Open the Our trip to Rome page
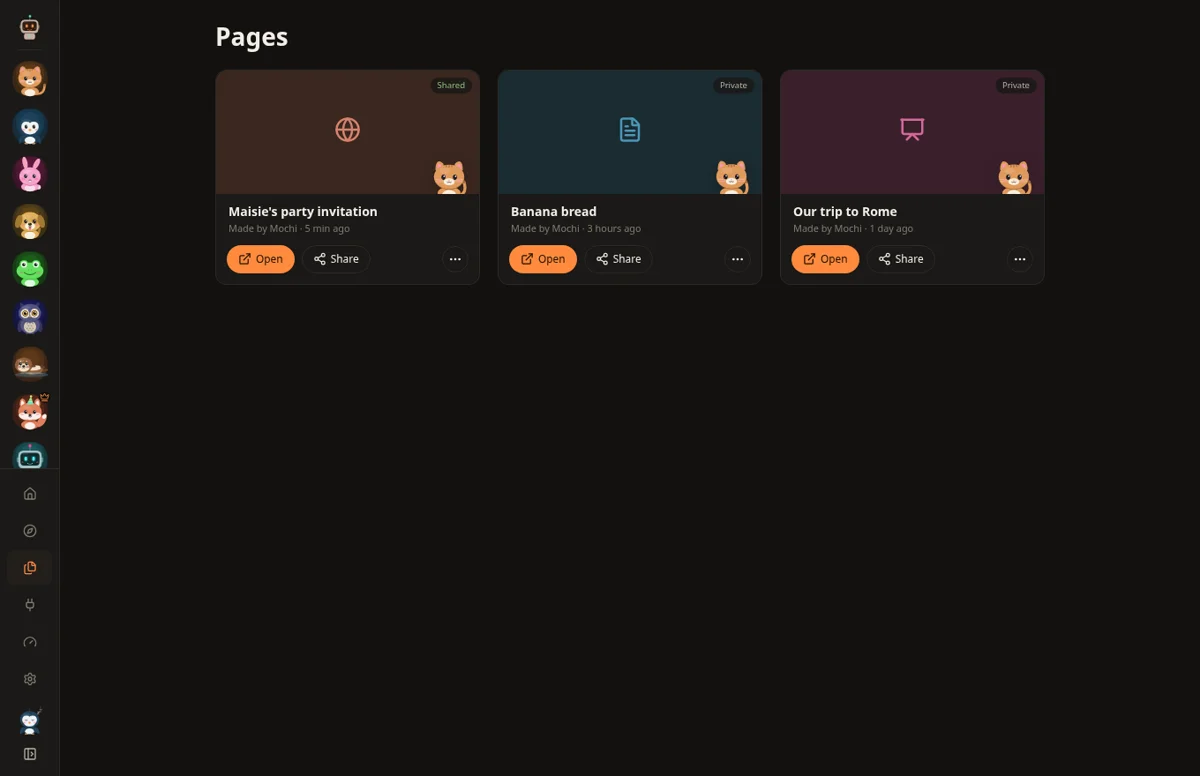 825,259
